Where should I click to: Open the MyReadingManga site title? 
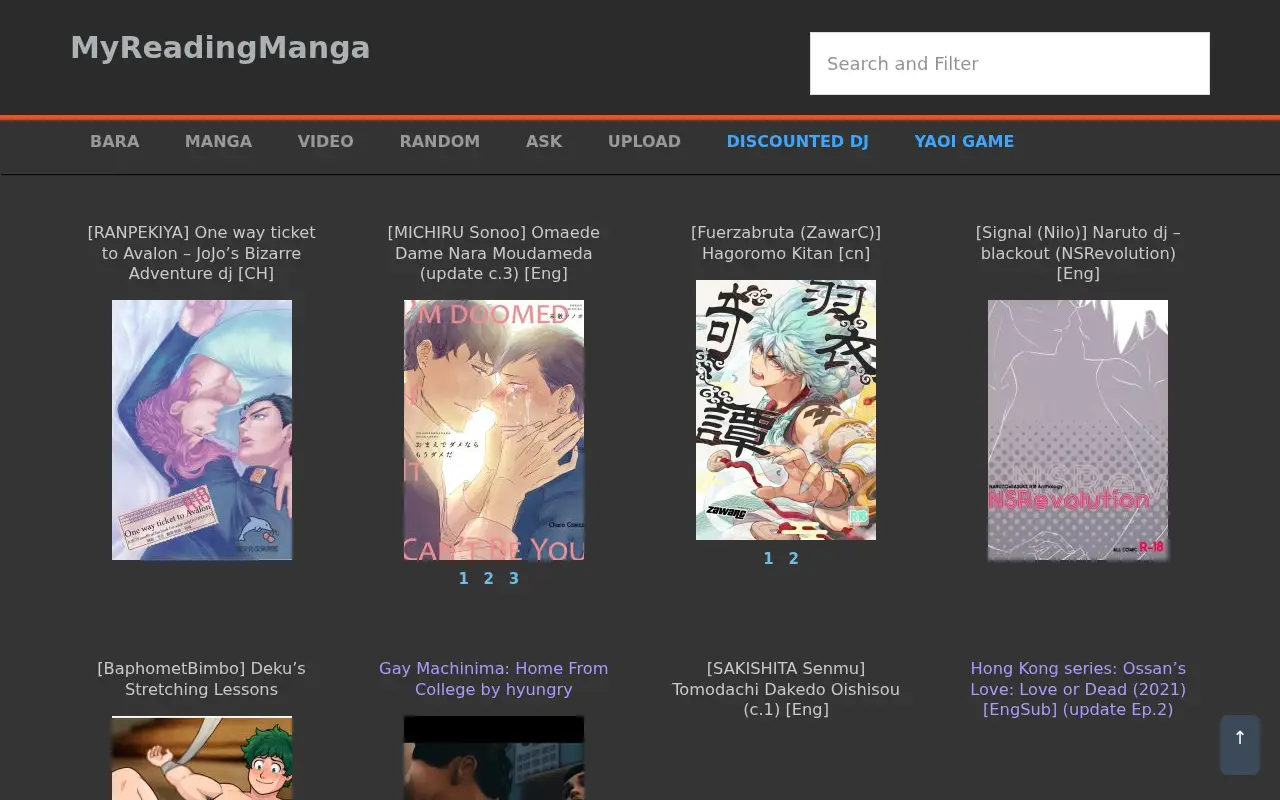tap(220, 47)
